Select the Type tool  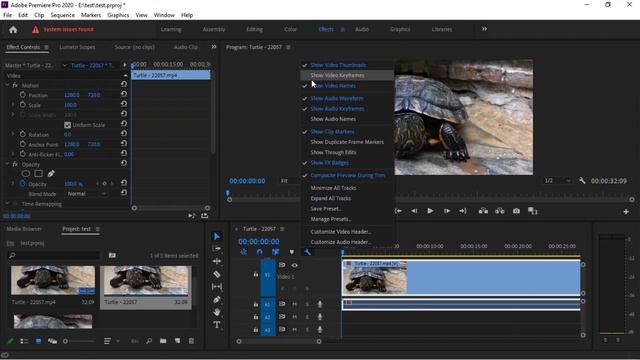tap(217, 325)
